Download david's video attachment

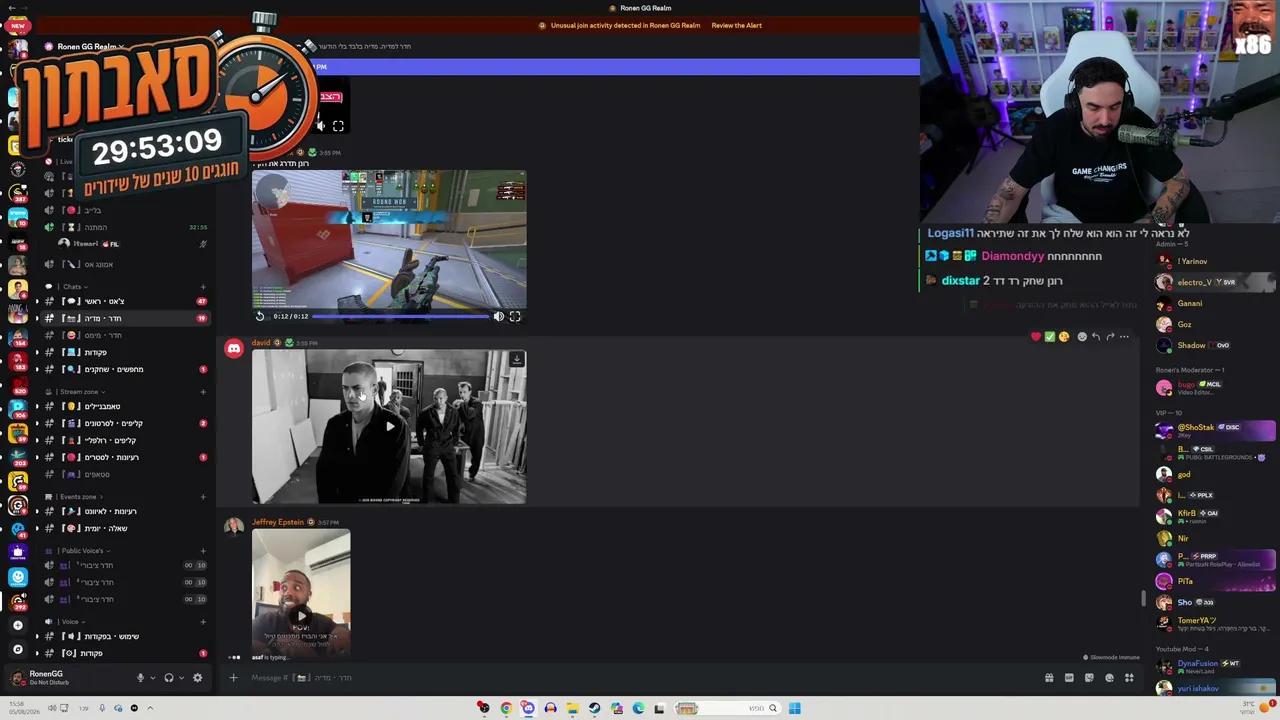point(516,359)
